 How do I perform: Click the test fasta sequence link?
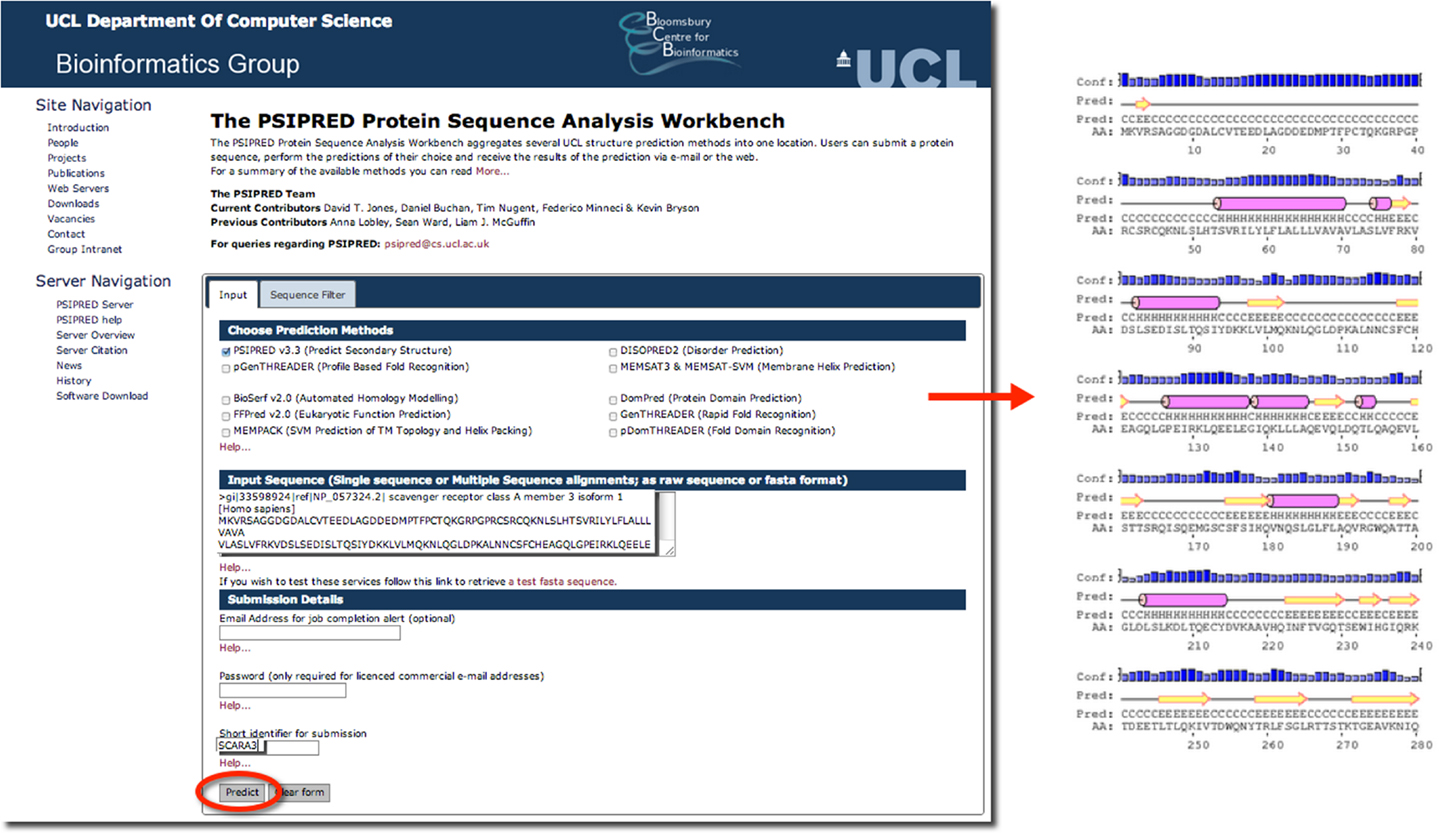coord(562,581)
